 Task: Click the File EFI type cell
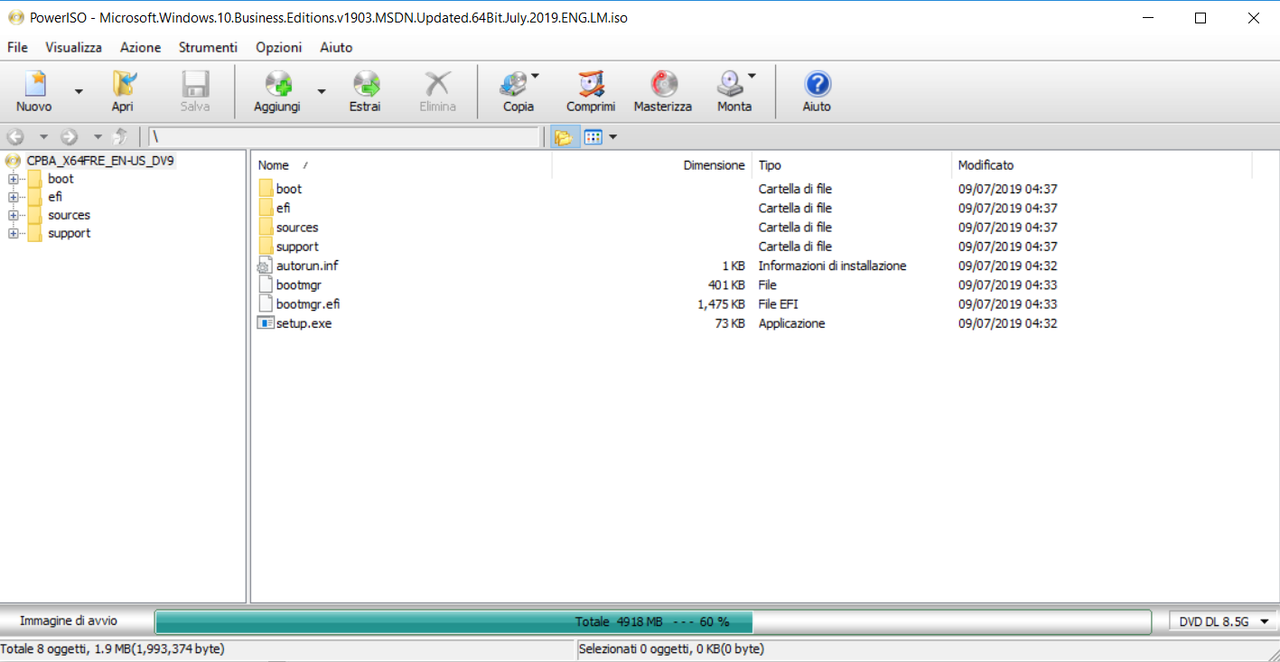(778, 304)
